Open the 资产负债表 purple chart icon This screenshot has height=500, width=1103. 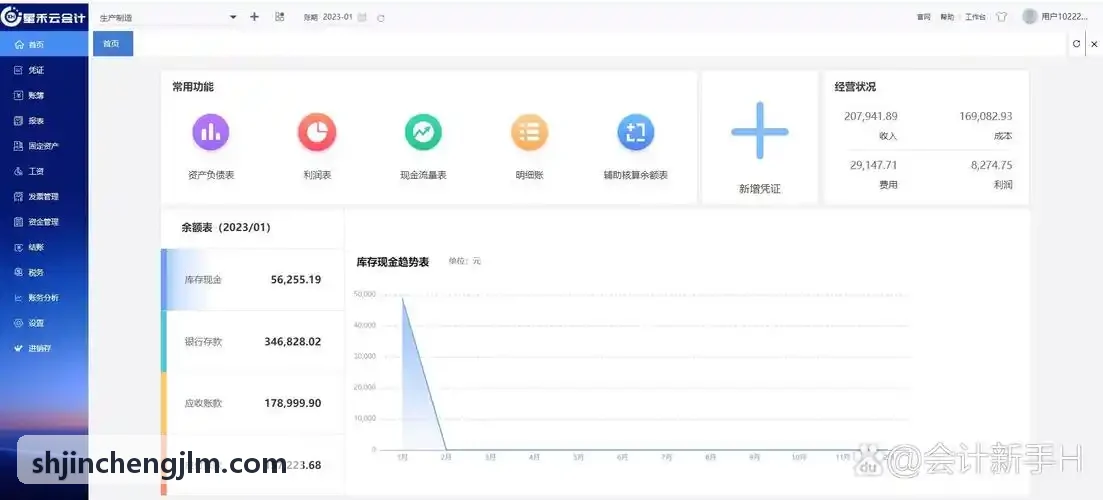(x=210, y=132)
